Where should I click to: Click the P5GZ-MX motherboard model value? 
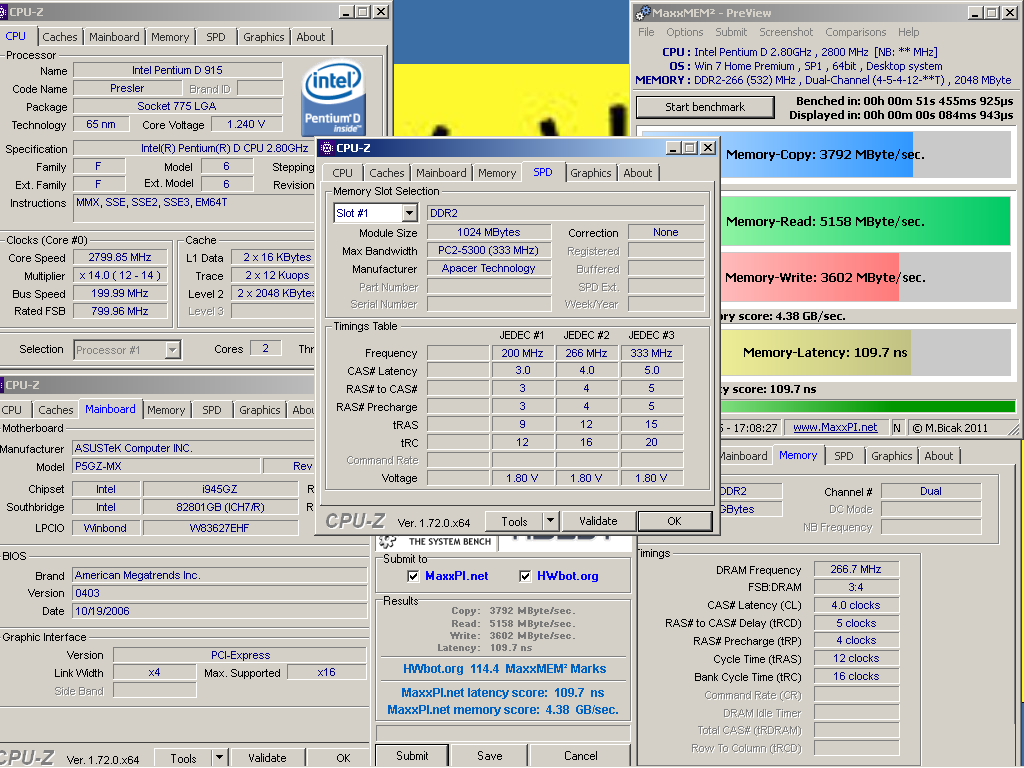tap(166, 467)
